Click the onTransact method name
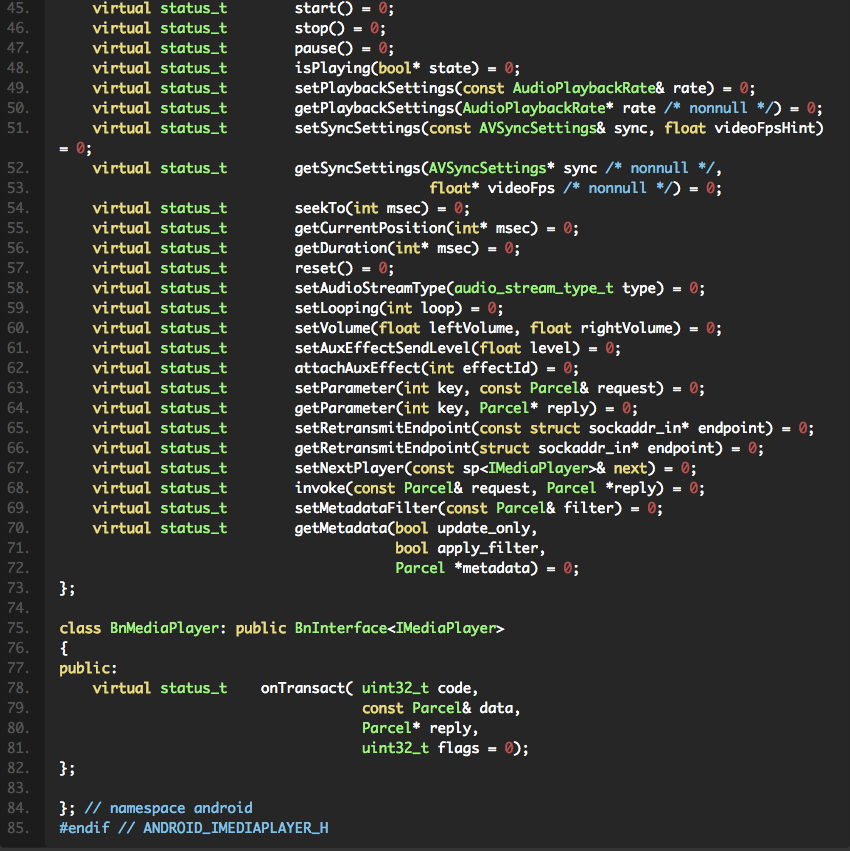This screenshot has width=850, height=851. click(303, 689)
